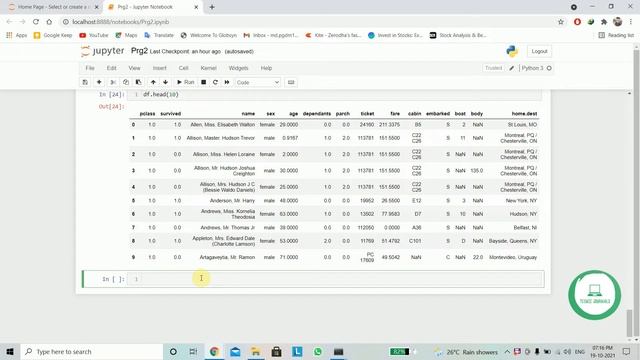The height and width of the screenshot is (360, 640).
Task: Click the name 'Anderson, Mr. Harry'
Action: click(x=232, y=201)
